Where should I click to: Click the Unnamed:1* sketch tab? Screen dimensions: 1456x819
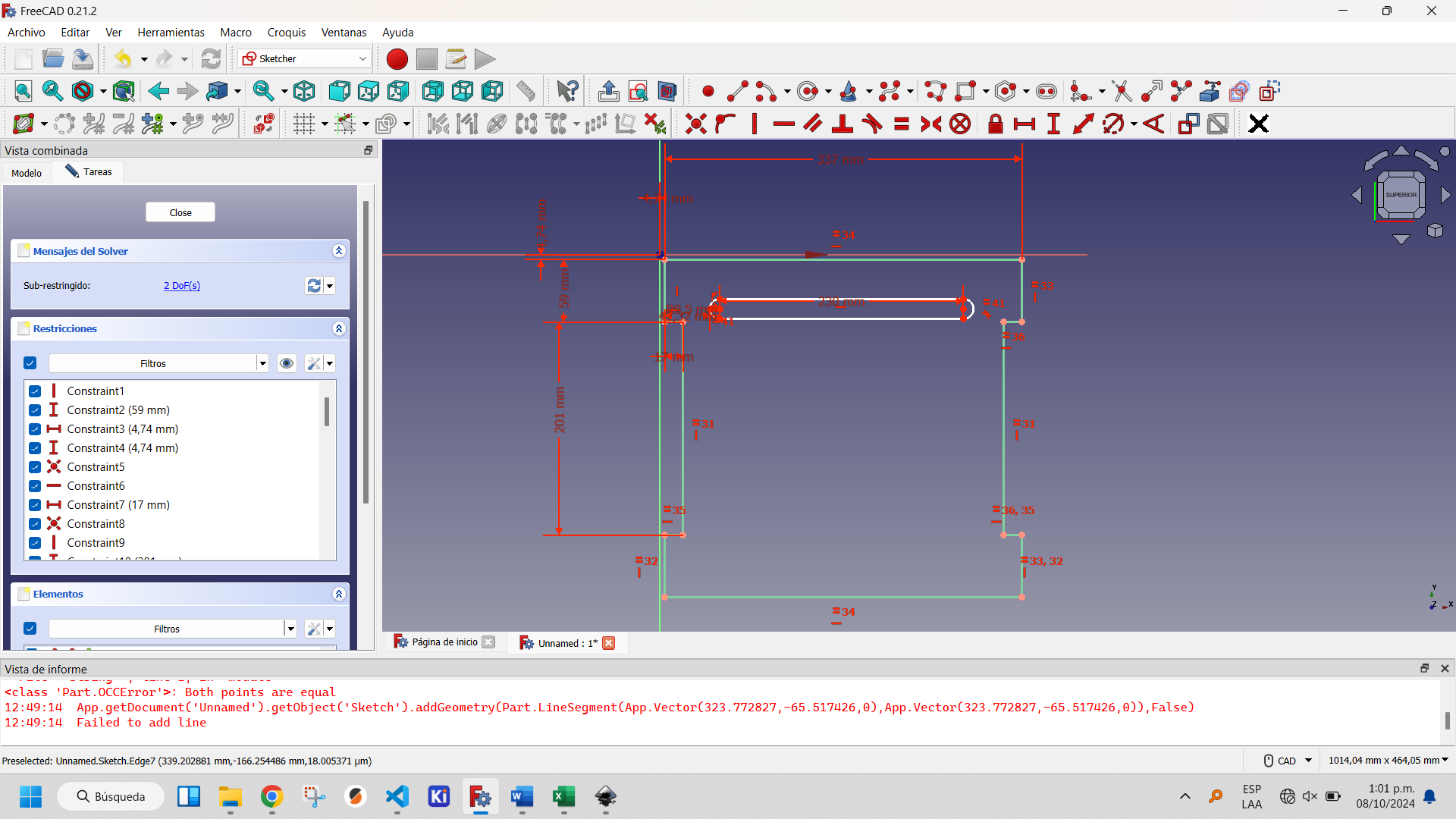565,642
